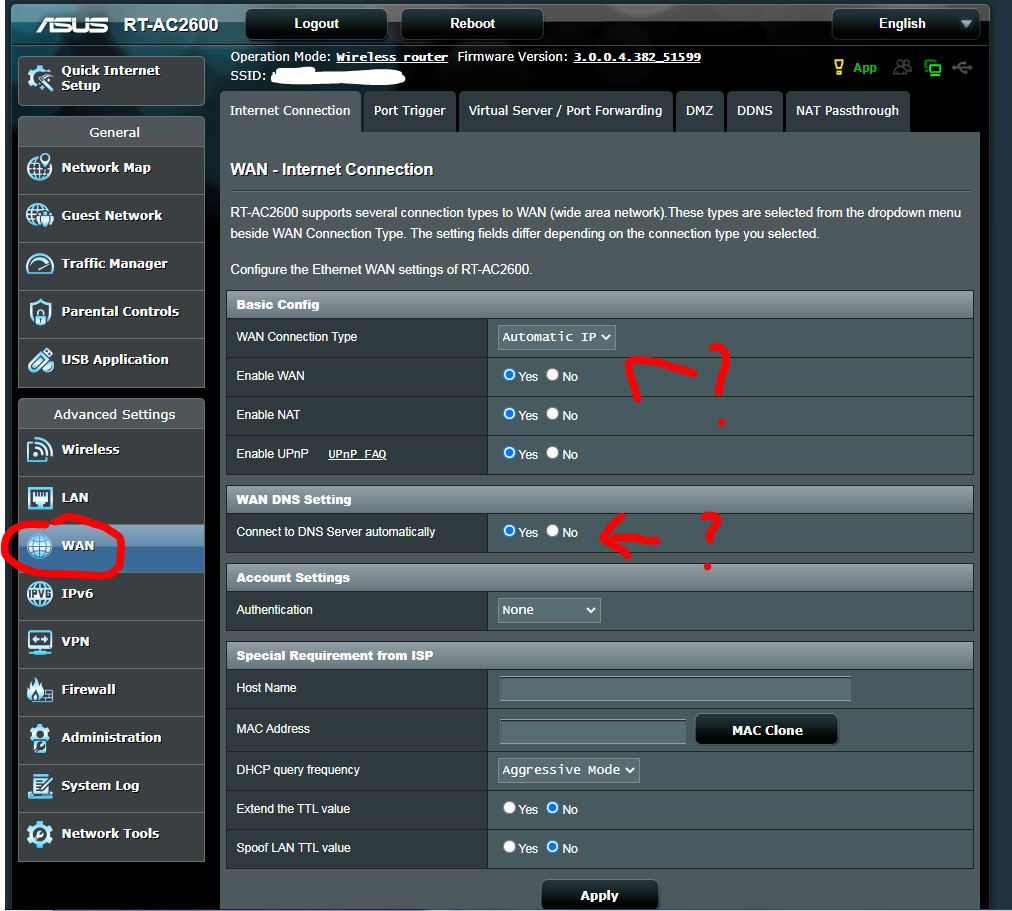The width and height of the screenshot is (1012, 911).
Task: Click the Guest Network globe icon
Action: (x=40, y=216)
